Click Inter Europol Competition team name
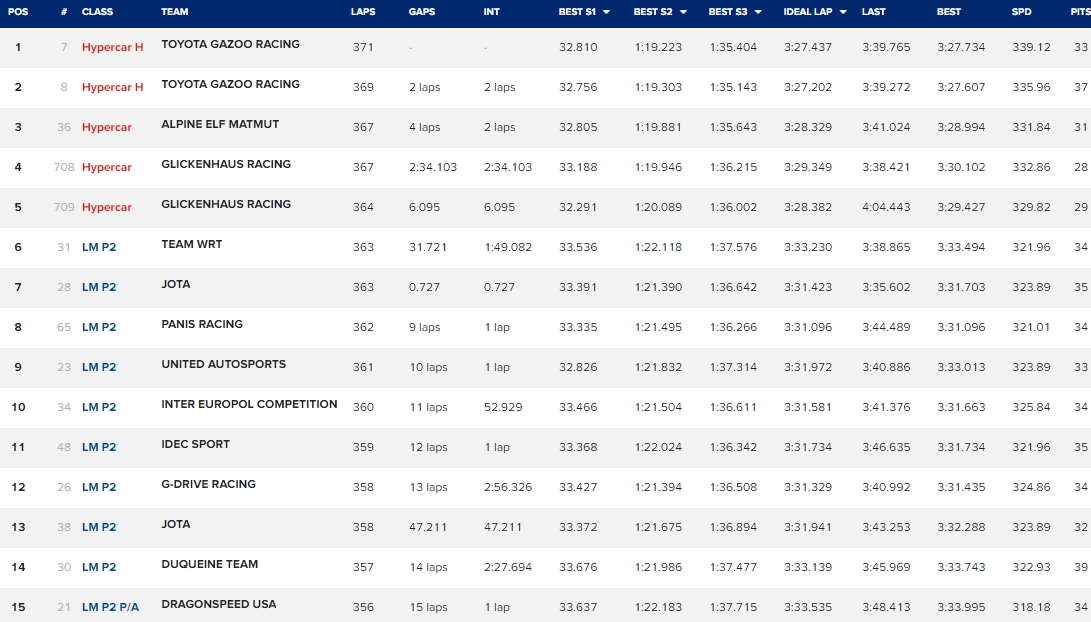The image size is (1091, 622). pyautogui.click(x=249, y=404)
